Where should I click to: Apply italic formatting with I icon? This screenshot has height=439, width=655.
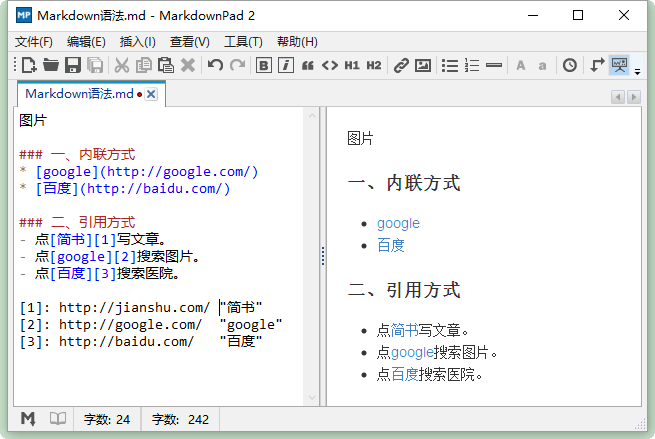pyautogui.click(x=286, y=65)
